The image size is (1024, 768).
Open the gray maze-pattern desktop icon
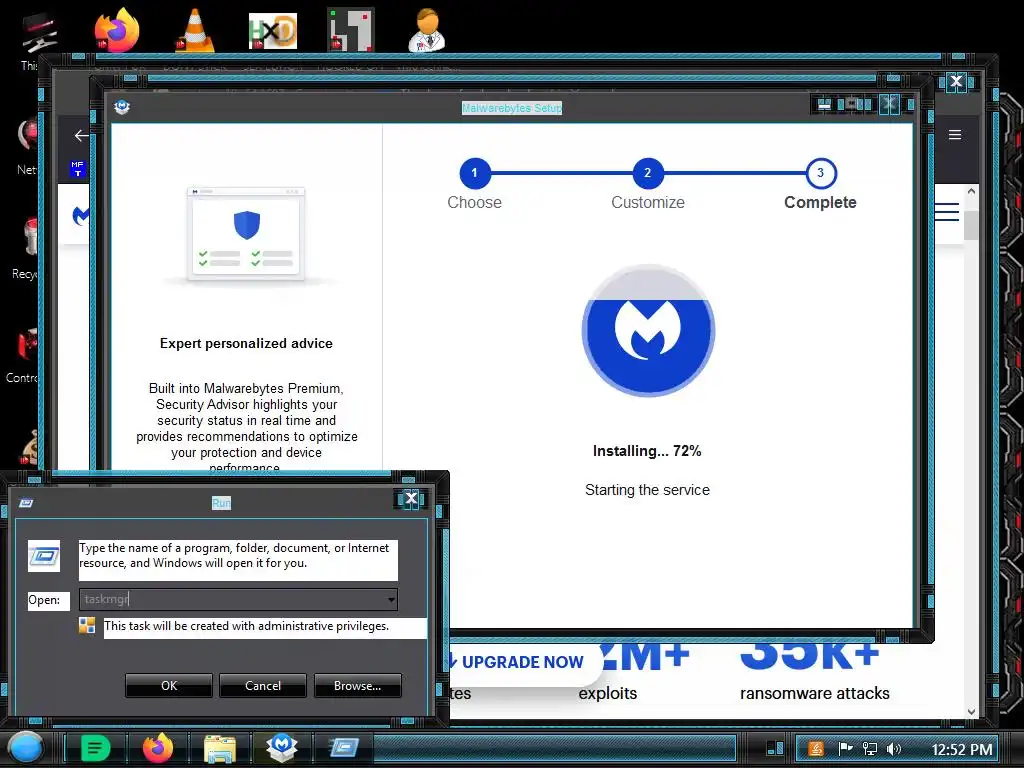351,30
